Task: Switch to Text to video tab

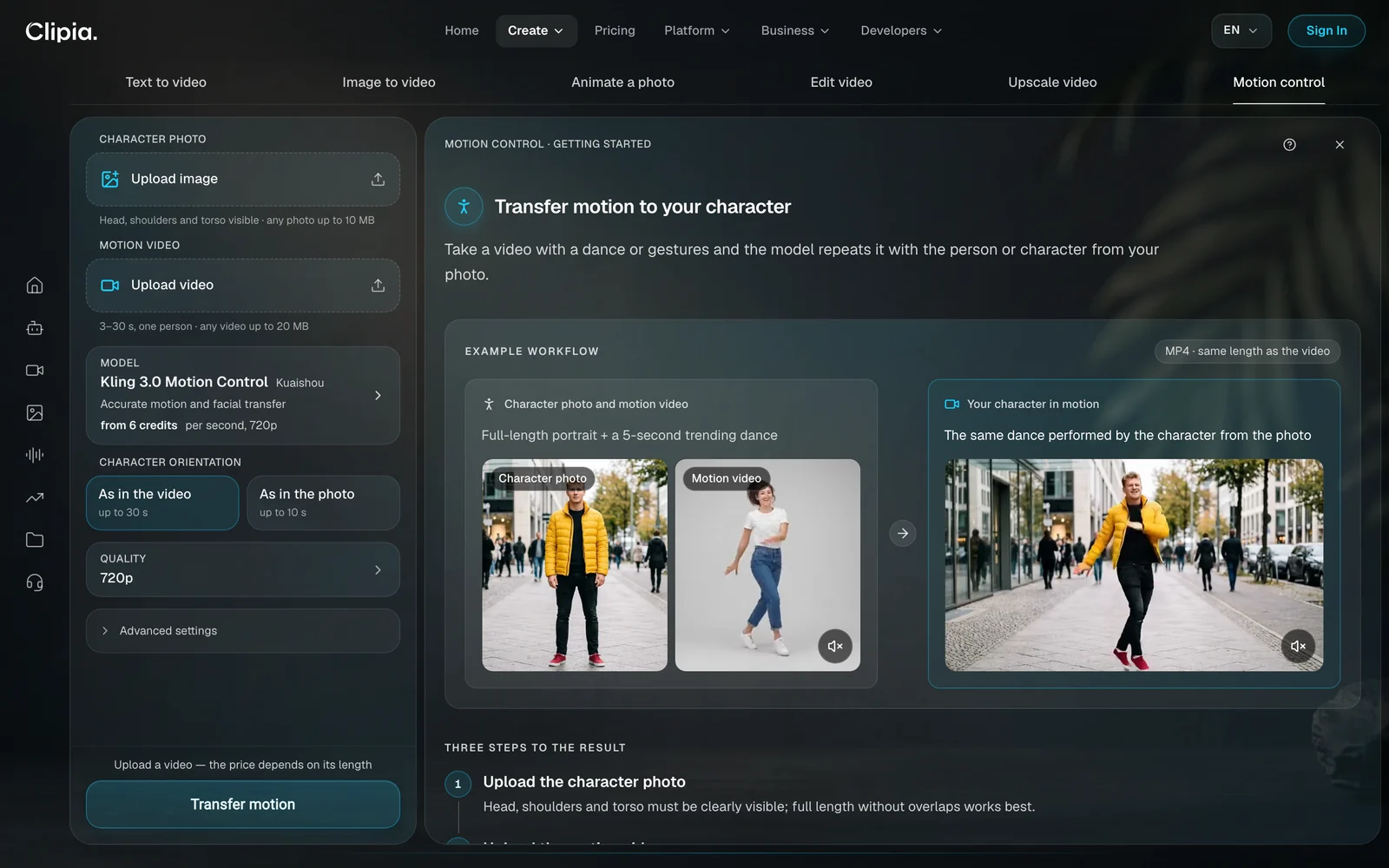Action: click(x=166, y=82)
